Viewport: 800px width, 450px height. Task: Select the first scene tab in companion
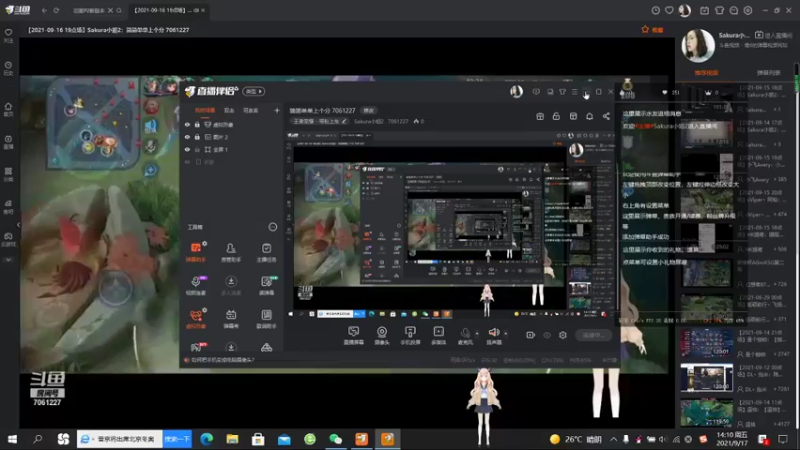[205, 110]
